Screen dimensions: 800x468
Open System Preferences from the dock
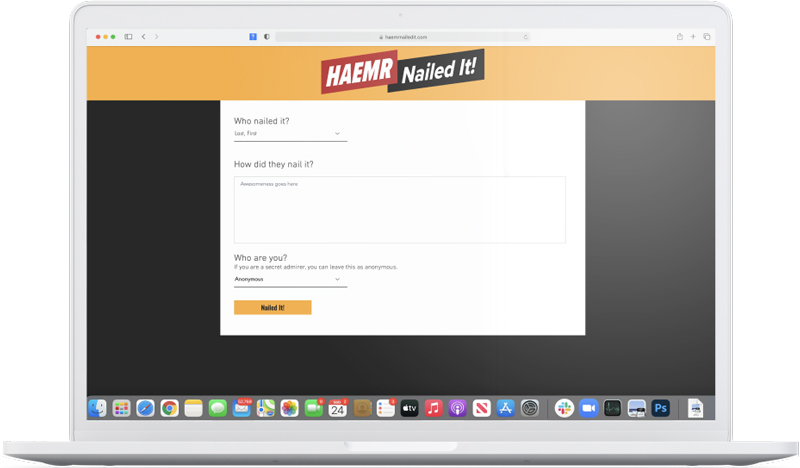[530, 408]
